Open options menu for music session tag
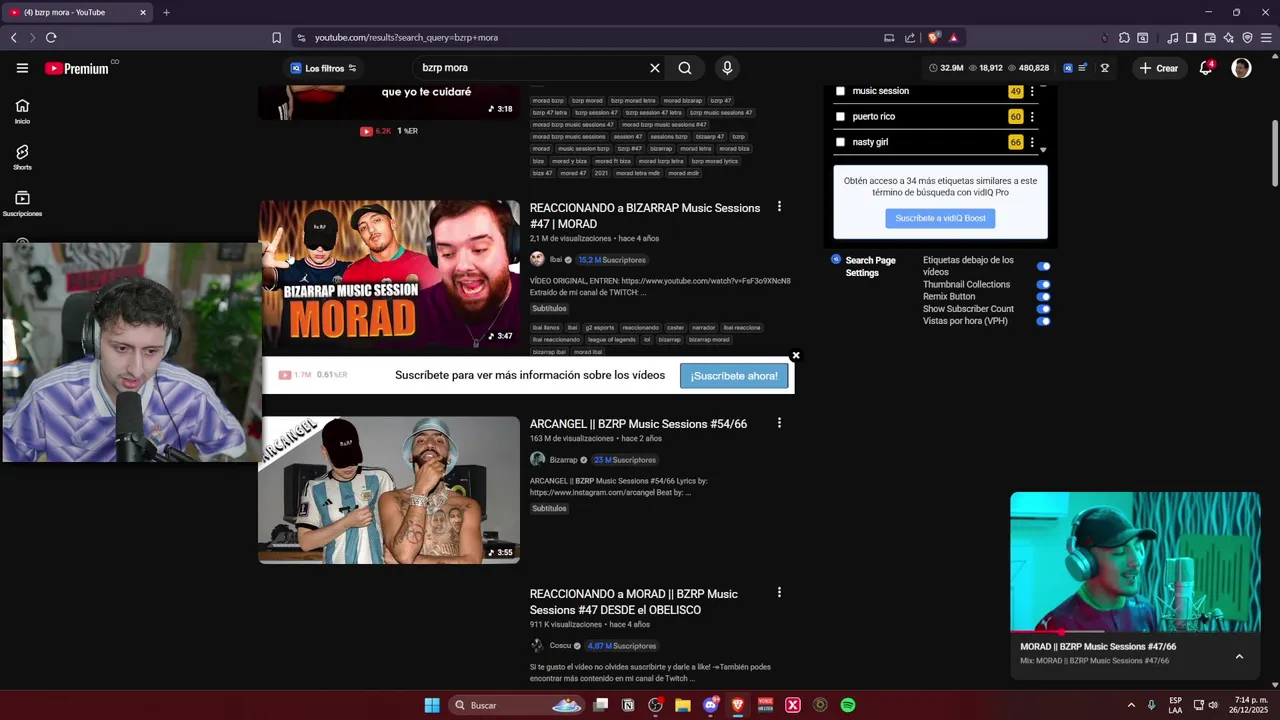 (1032, 91)
